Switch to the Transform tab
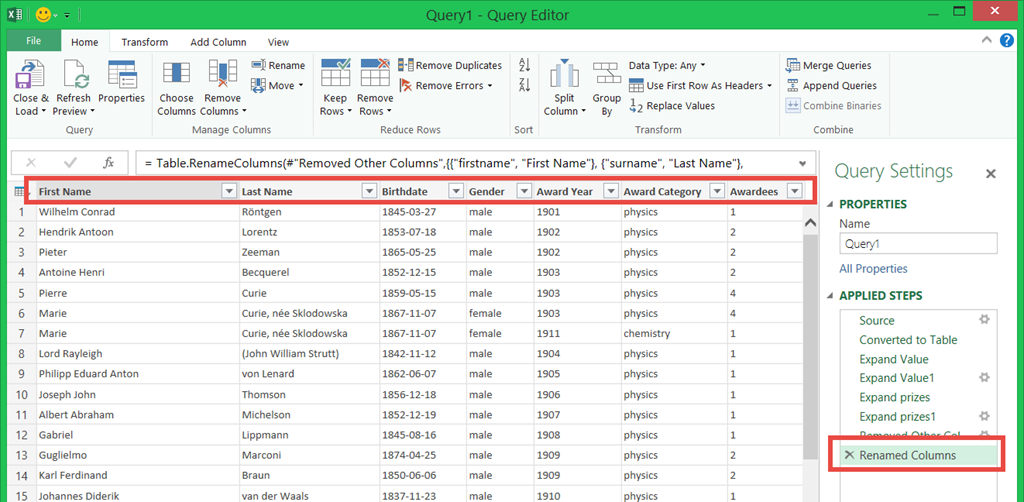The height and width of the screenshot is (502, 1024). point(145,42)
